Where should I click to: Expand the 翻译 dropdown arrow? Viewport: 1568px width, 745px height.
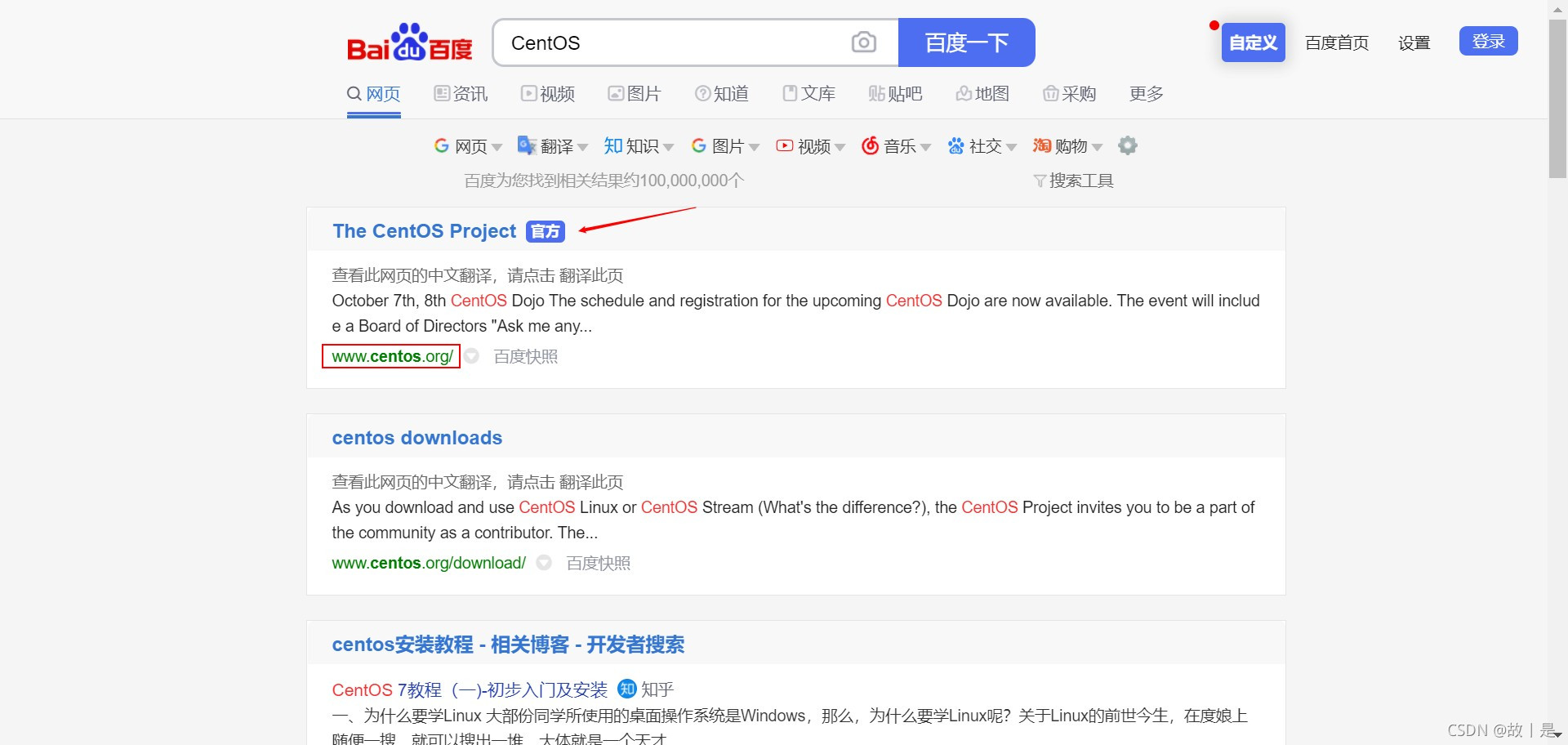[x=582, y=148]
